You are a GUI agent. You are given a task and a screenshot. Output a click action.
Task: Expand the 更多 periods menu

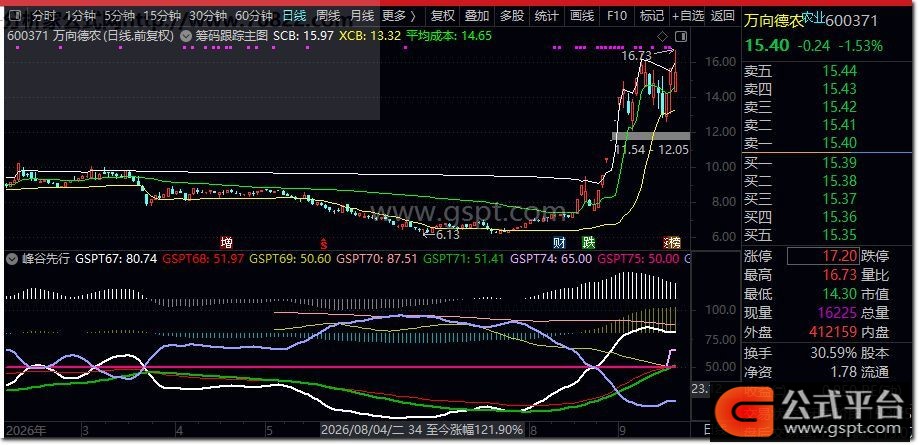[398, 16]
